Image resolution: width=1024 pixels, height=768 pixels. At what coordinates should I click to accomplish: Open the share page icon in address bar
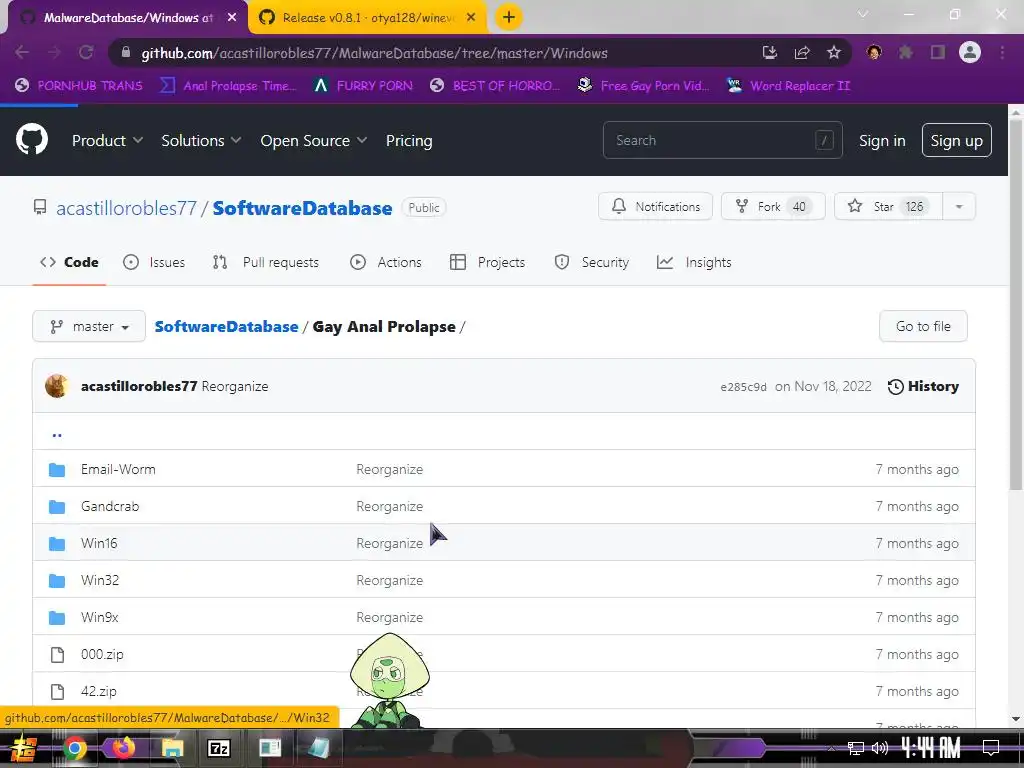tap(801, 52)
